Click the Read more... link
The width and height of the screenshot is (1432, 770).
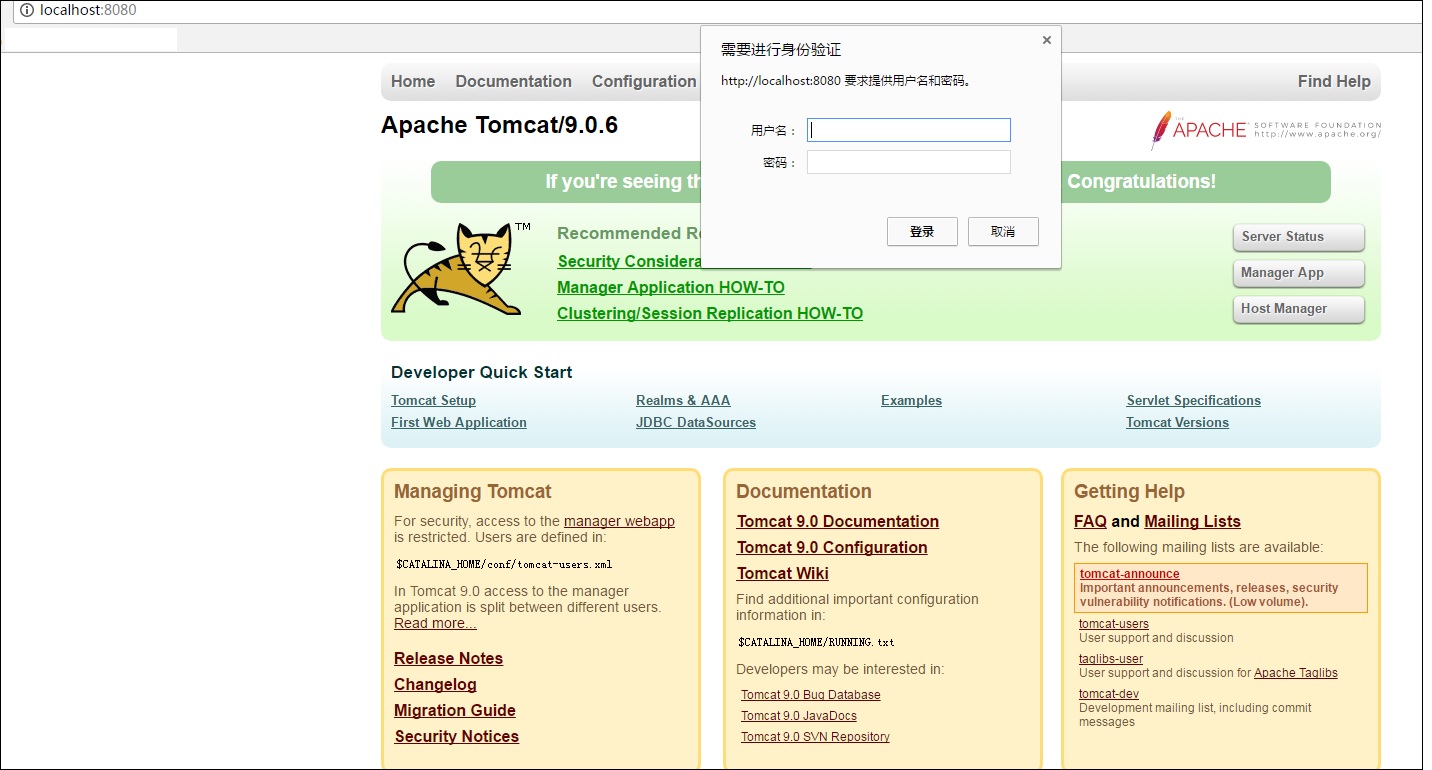[435, 623]
